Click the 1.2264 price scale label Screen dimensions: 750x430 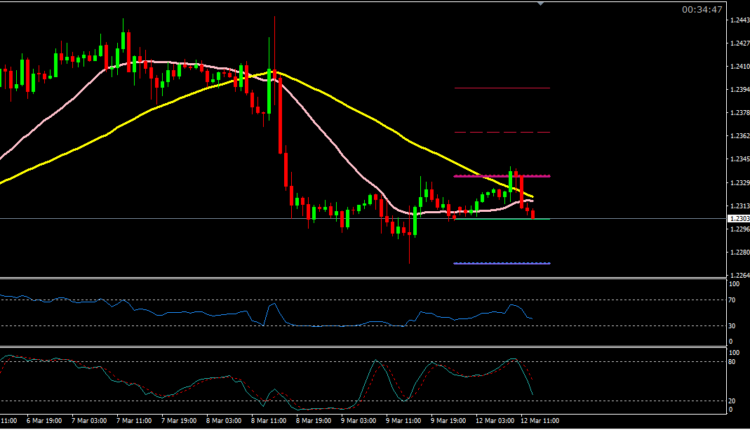click(739, 275)
